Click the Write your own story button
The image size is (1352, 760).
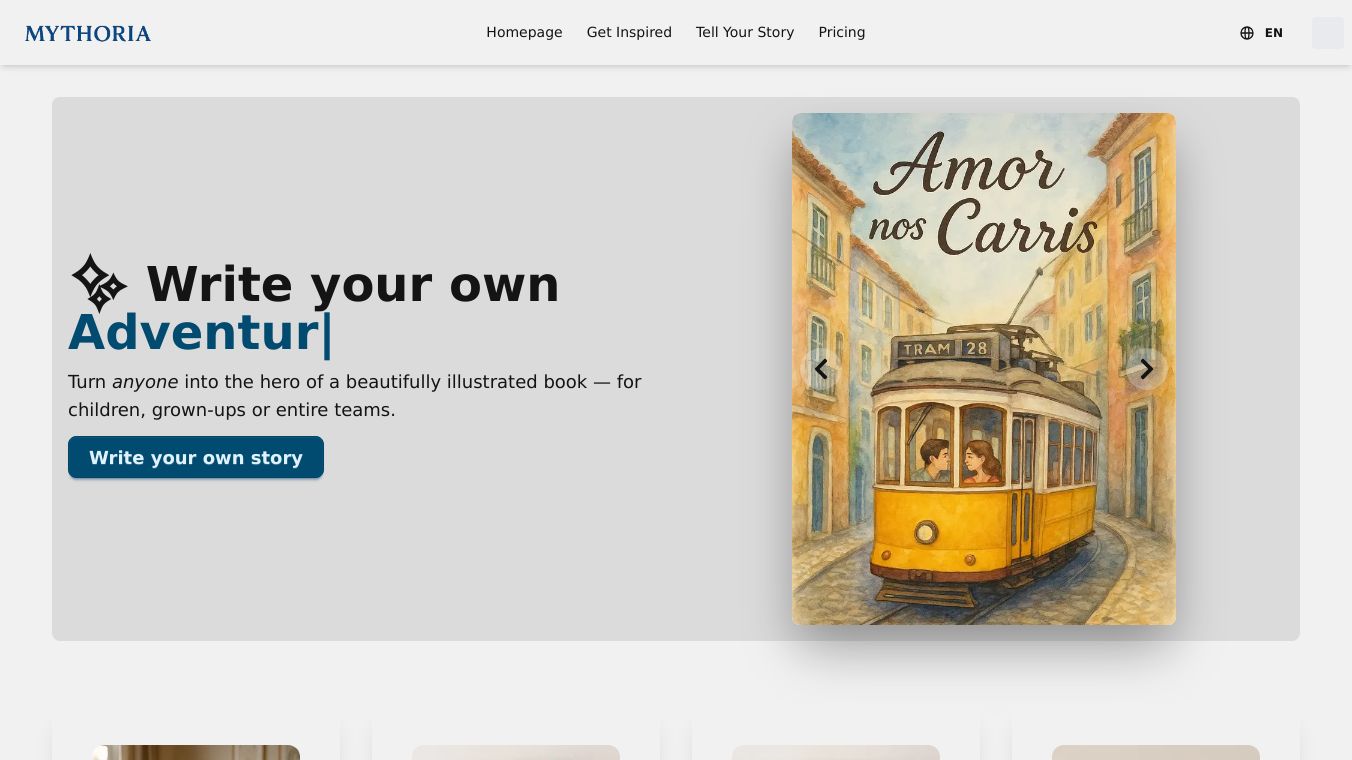pyautogui.click(x=196, y=457)
